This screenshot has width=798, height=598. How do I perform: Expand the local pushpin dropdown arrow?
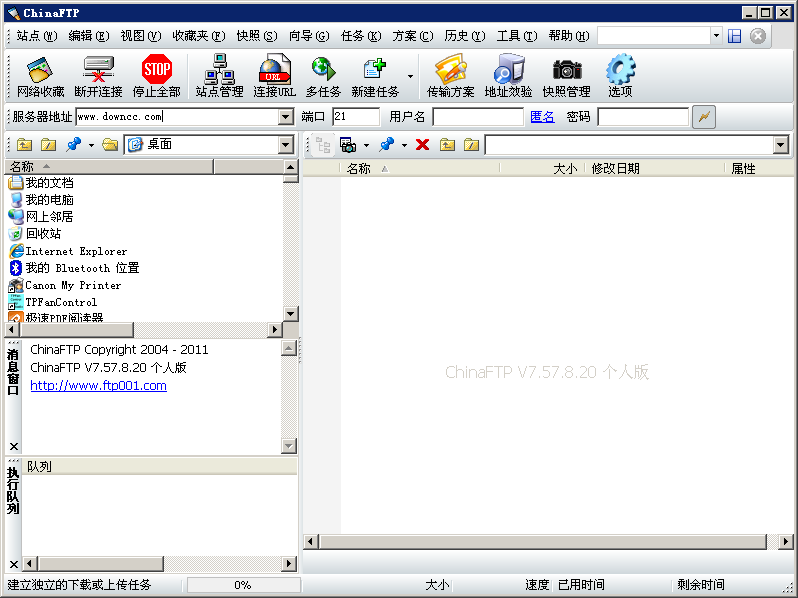(91, 146)
